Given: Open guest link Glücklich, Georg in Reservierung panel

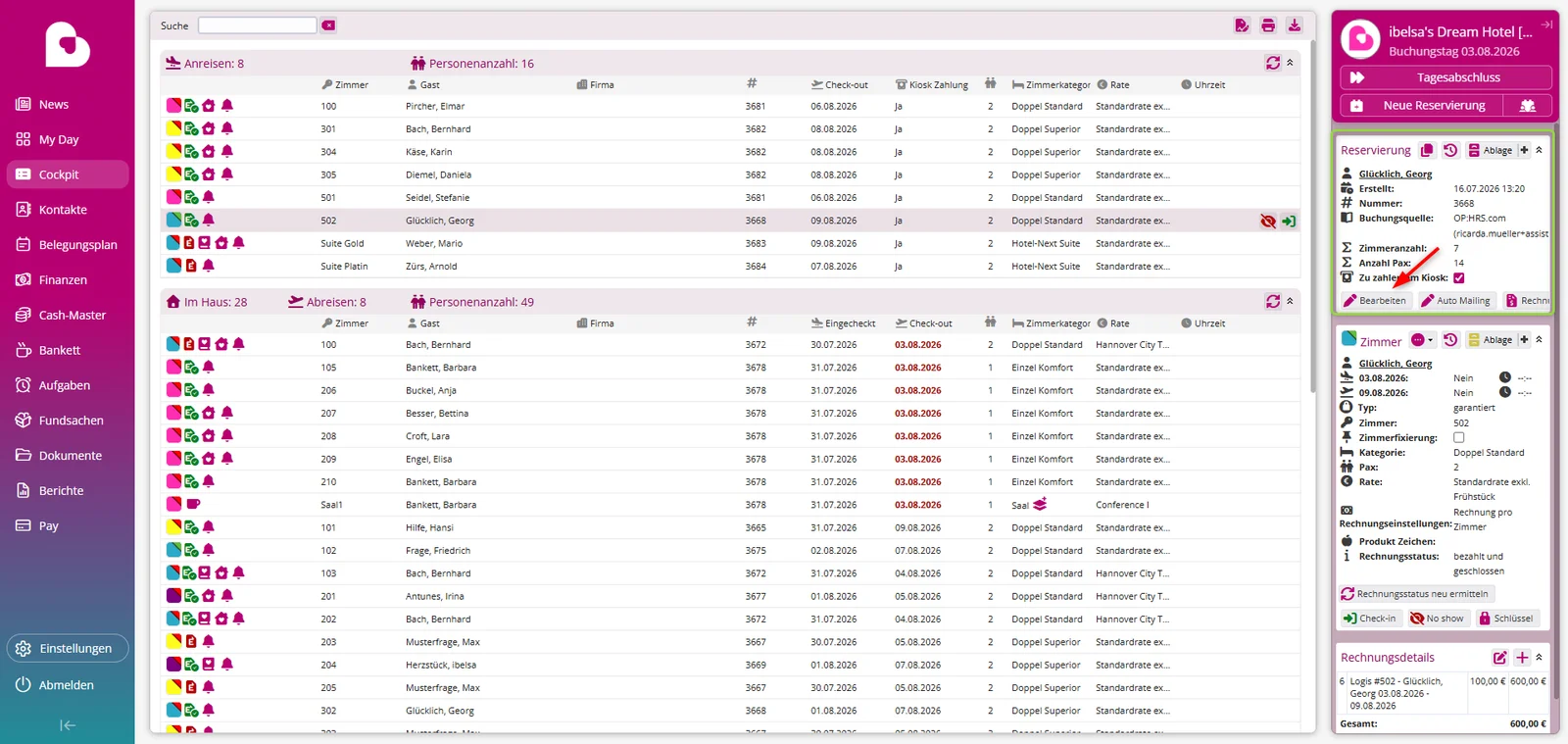Looking at the screenshot, I should (x=1396, y=174).
